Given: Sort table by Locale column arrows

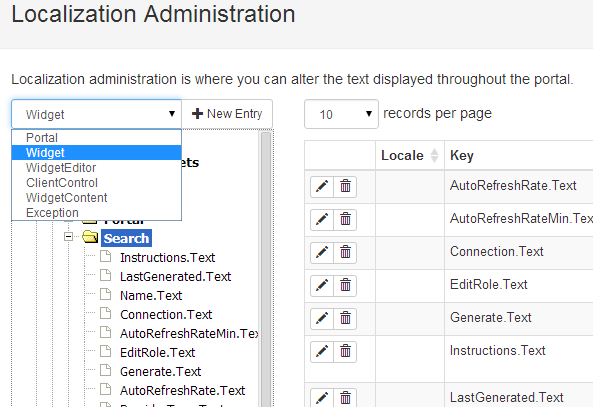Looking at the screenshot, I should 435,155.
